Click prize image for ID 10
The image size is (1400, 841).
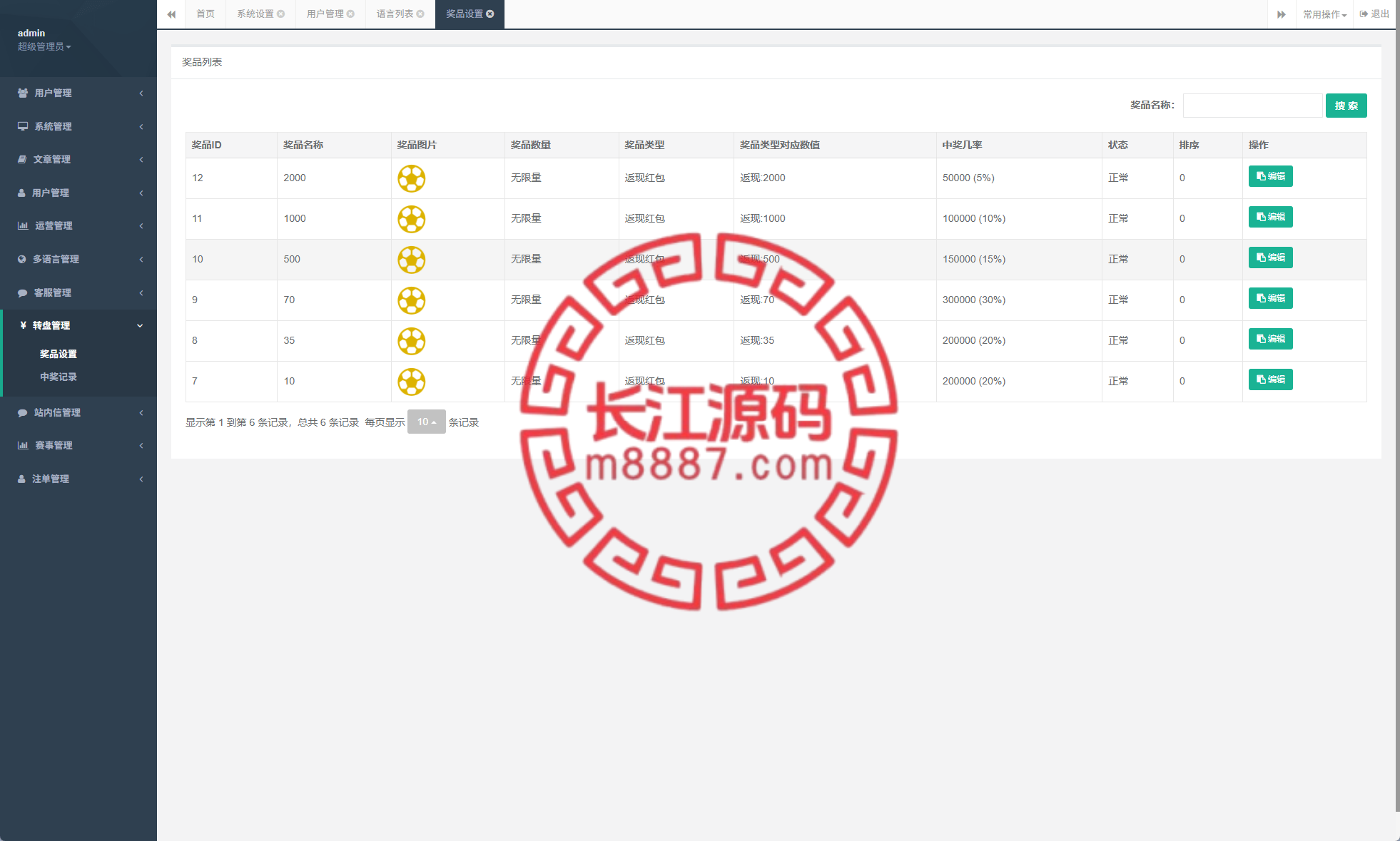[x=412, y=260]
